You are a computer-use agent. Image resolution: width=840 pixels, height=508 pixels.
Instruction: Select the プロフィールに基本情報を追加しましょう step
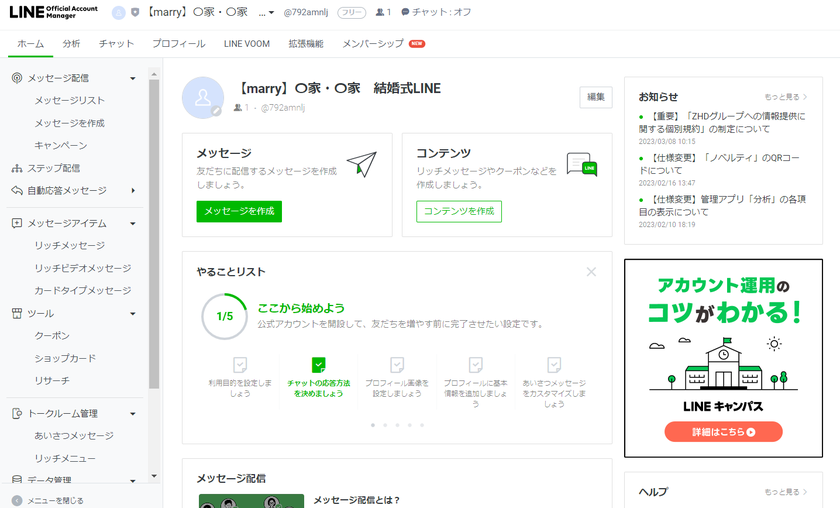click(x=475, y=382)
